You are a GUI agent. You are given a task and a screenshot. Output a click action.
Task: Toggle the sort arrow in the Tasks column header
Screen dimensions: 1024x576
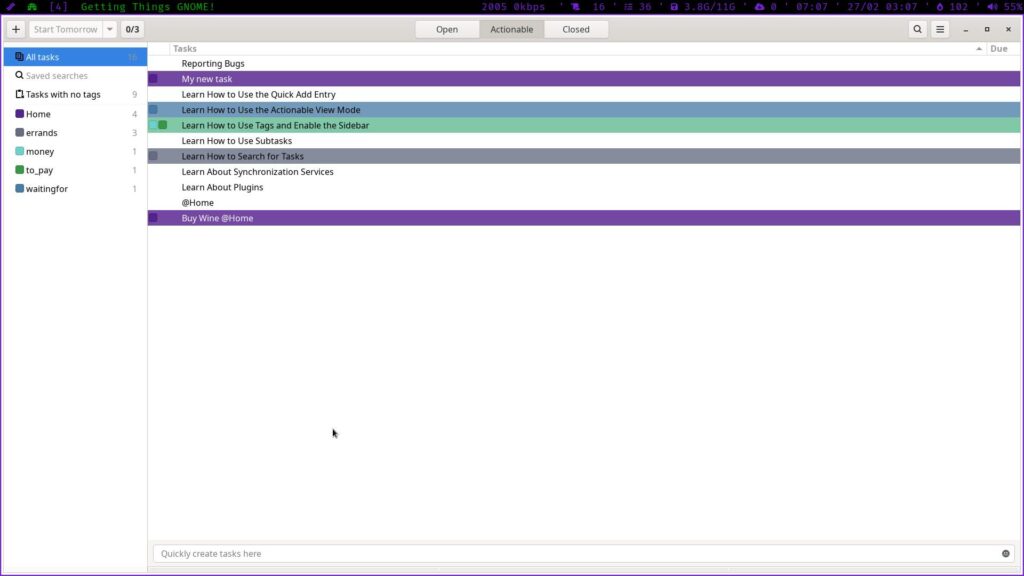[x=979, y=49]
